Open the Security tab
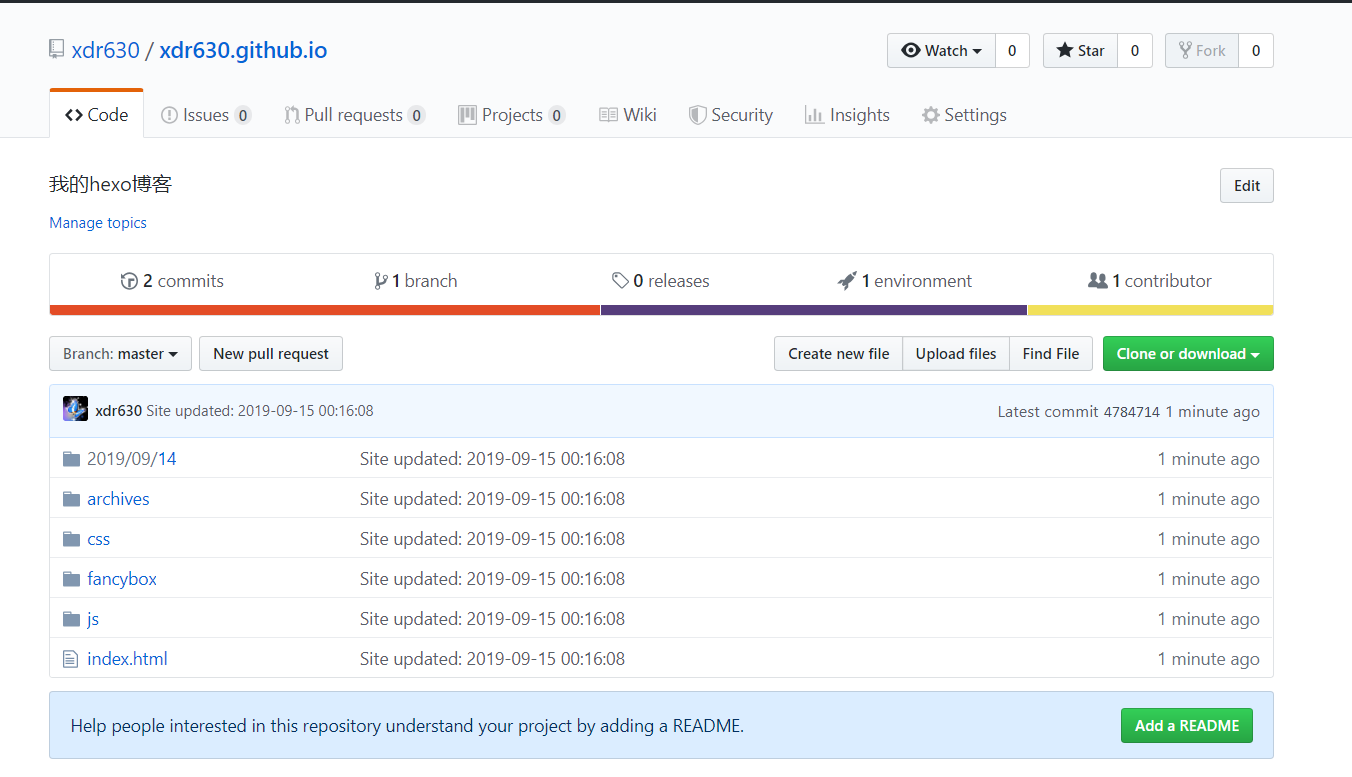 pos(730,115)
